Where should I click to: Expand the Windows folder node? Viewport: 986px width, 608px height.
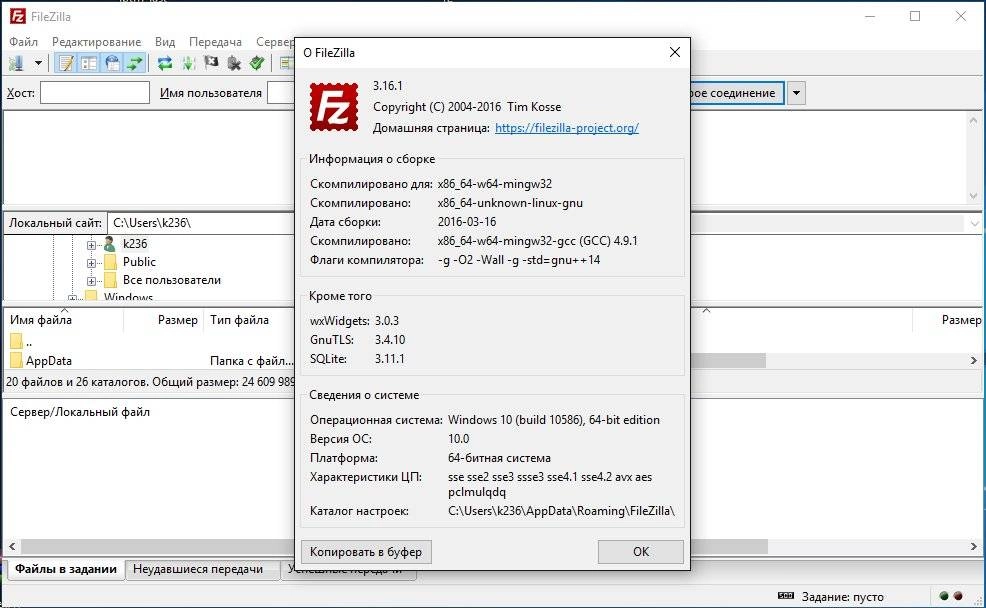pyautogui.click(x=72, y=297)
